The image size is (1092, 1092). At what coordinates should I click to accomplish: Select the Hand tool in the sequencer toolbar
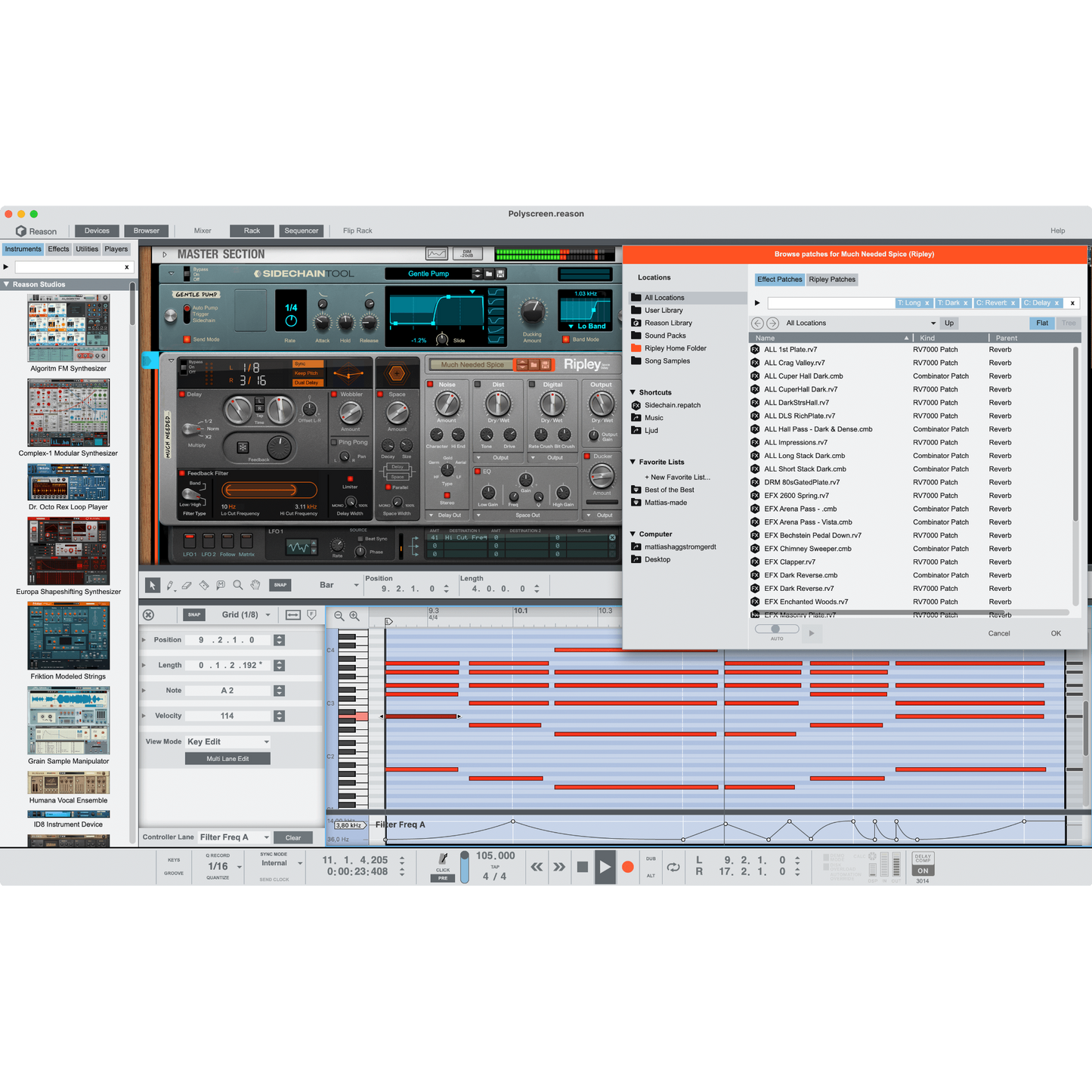tap(255, 585)
